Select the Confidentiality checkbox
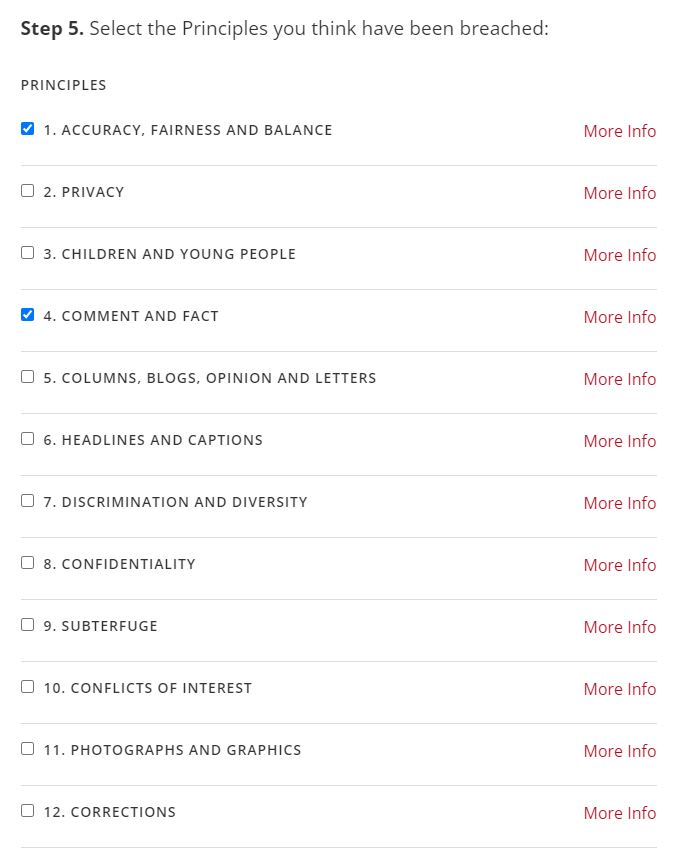The image size is (692, 853). tap(27, 563)
